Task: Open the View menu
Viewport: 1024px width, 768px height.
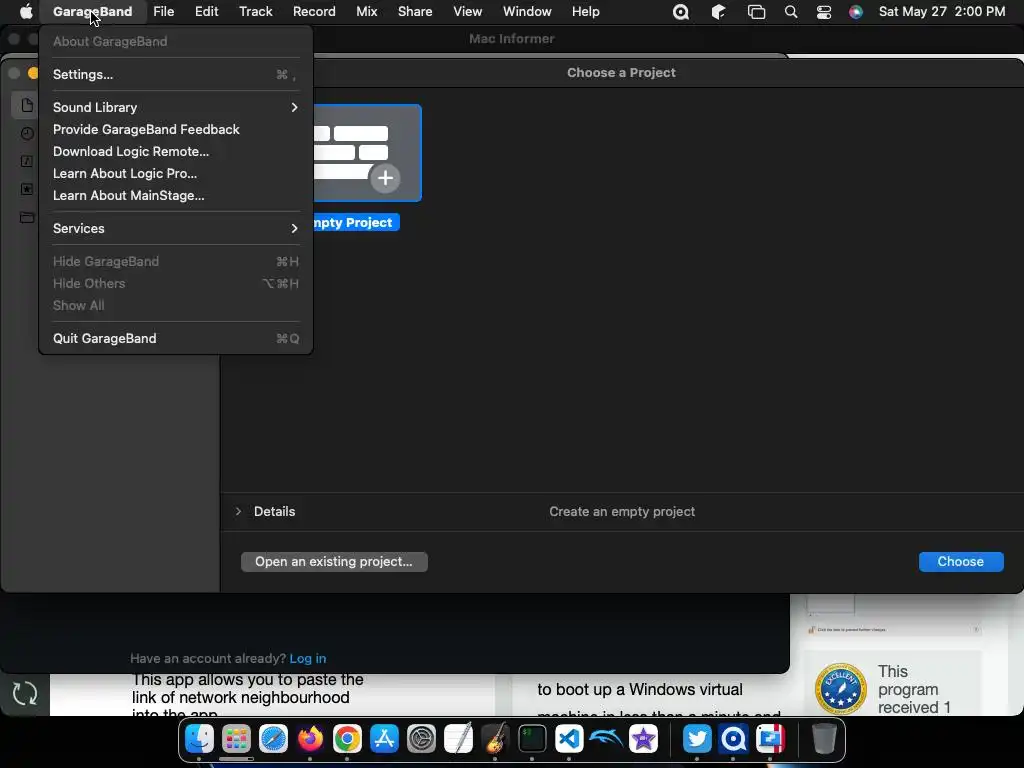Action: tap(468, 12)
